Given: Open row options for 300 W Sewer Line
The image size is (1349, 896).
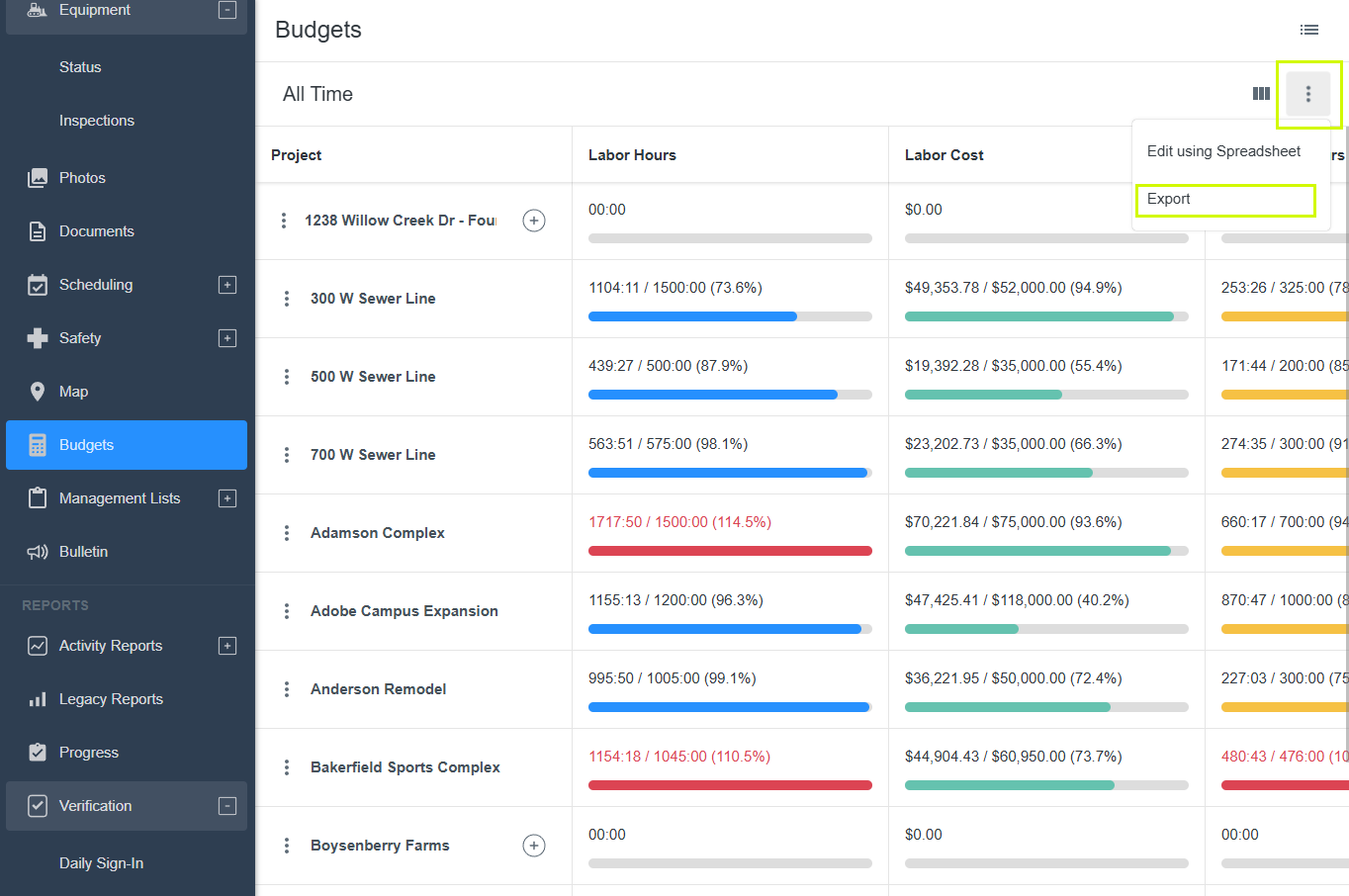Looking at the screenshot, I should click(287, 299).
